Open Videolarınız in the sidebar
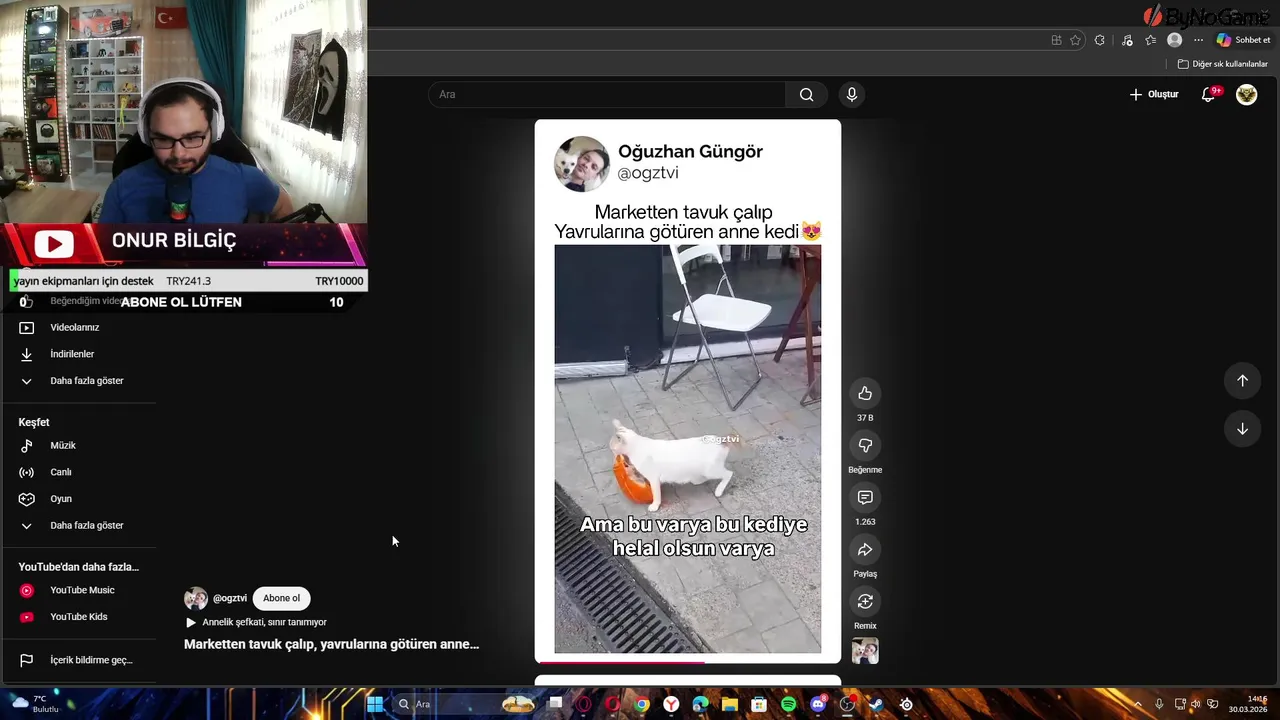 (x=75, y=327)
